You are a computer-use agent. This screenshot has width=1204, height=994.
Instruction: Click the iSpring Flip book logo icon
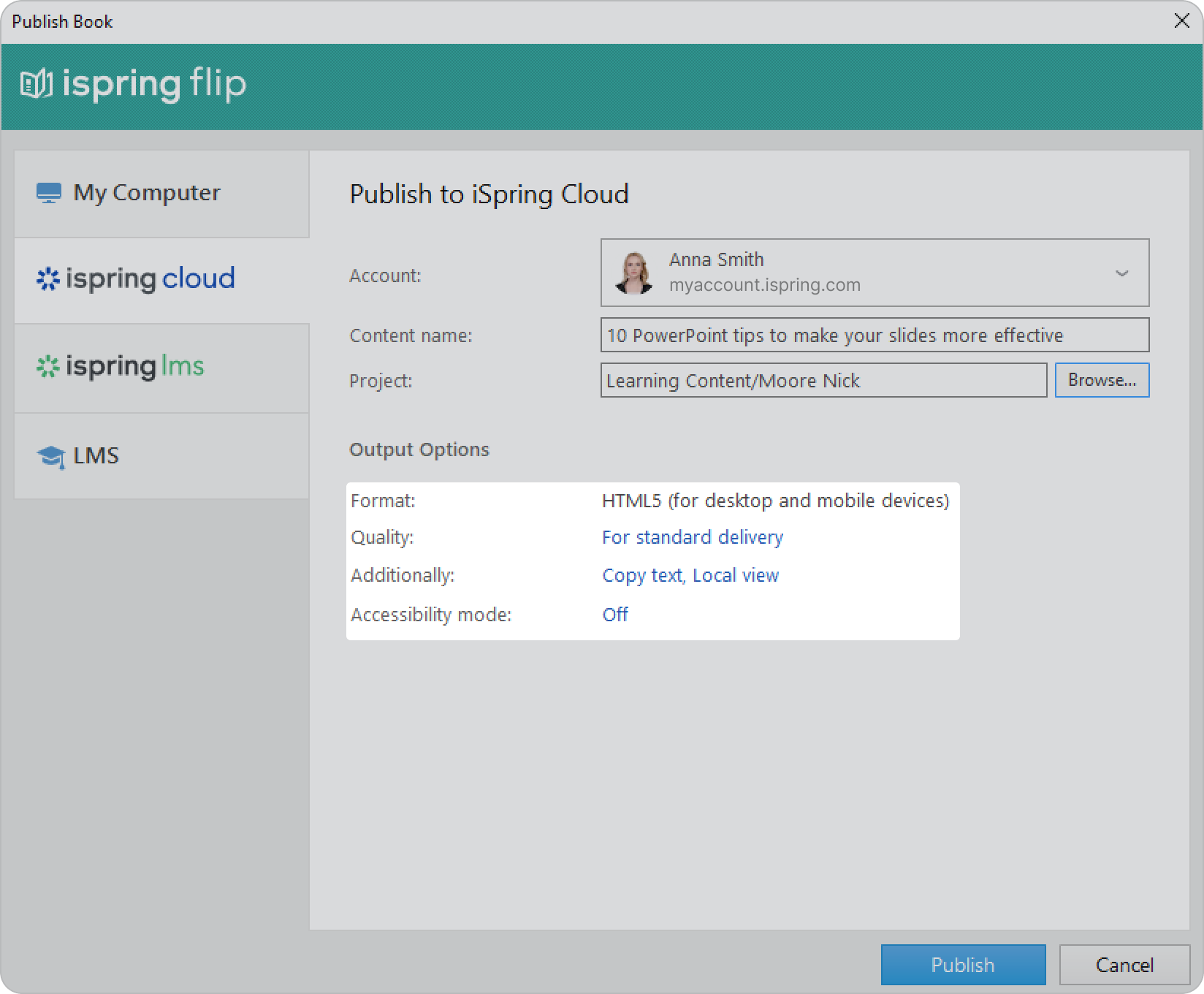coord(36,84)
